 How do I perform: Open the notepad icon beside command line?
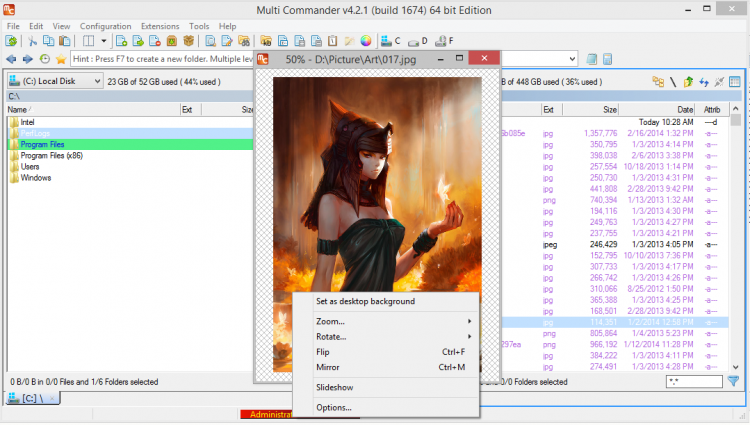[x=592, y=59]
